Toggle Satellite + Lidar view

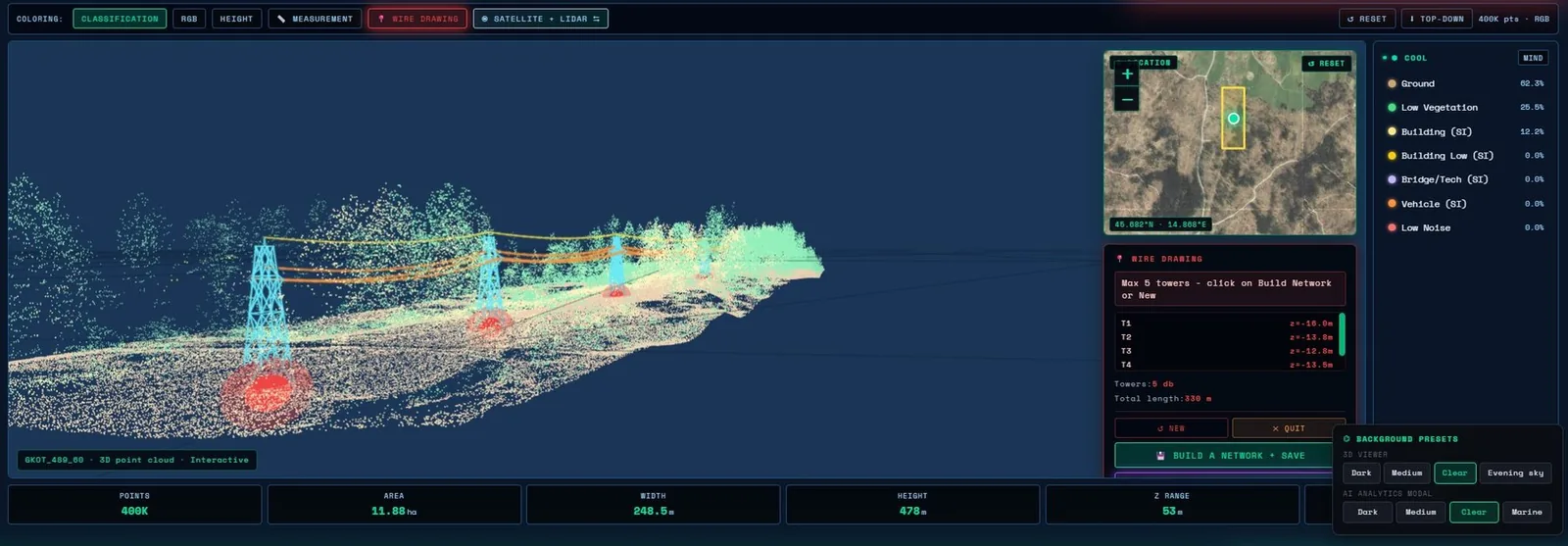[541, 19]
